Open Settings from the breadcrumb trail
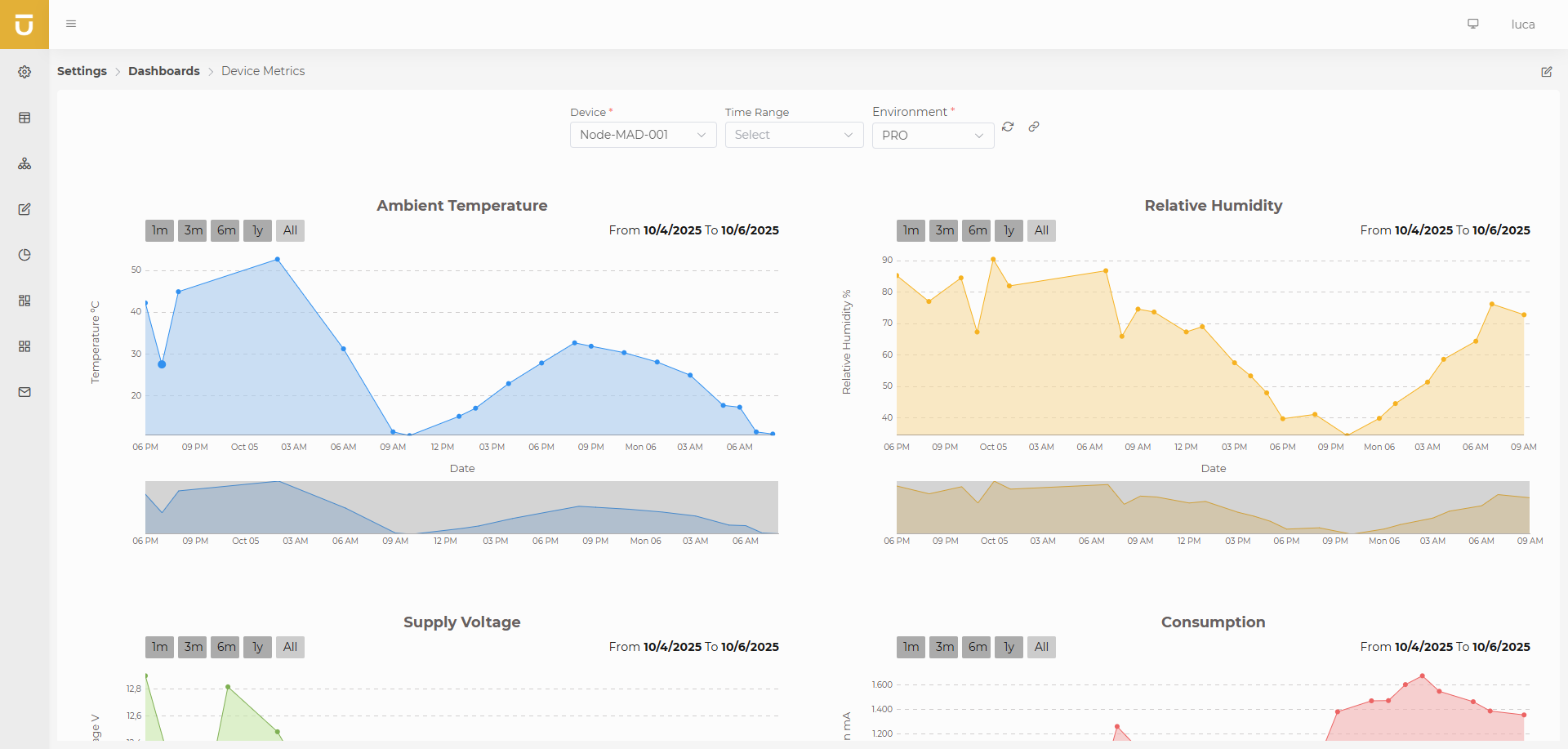 [82, 71]
